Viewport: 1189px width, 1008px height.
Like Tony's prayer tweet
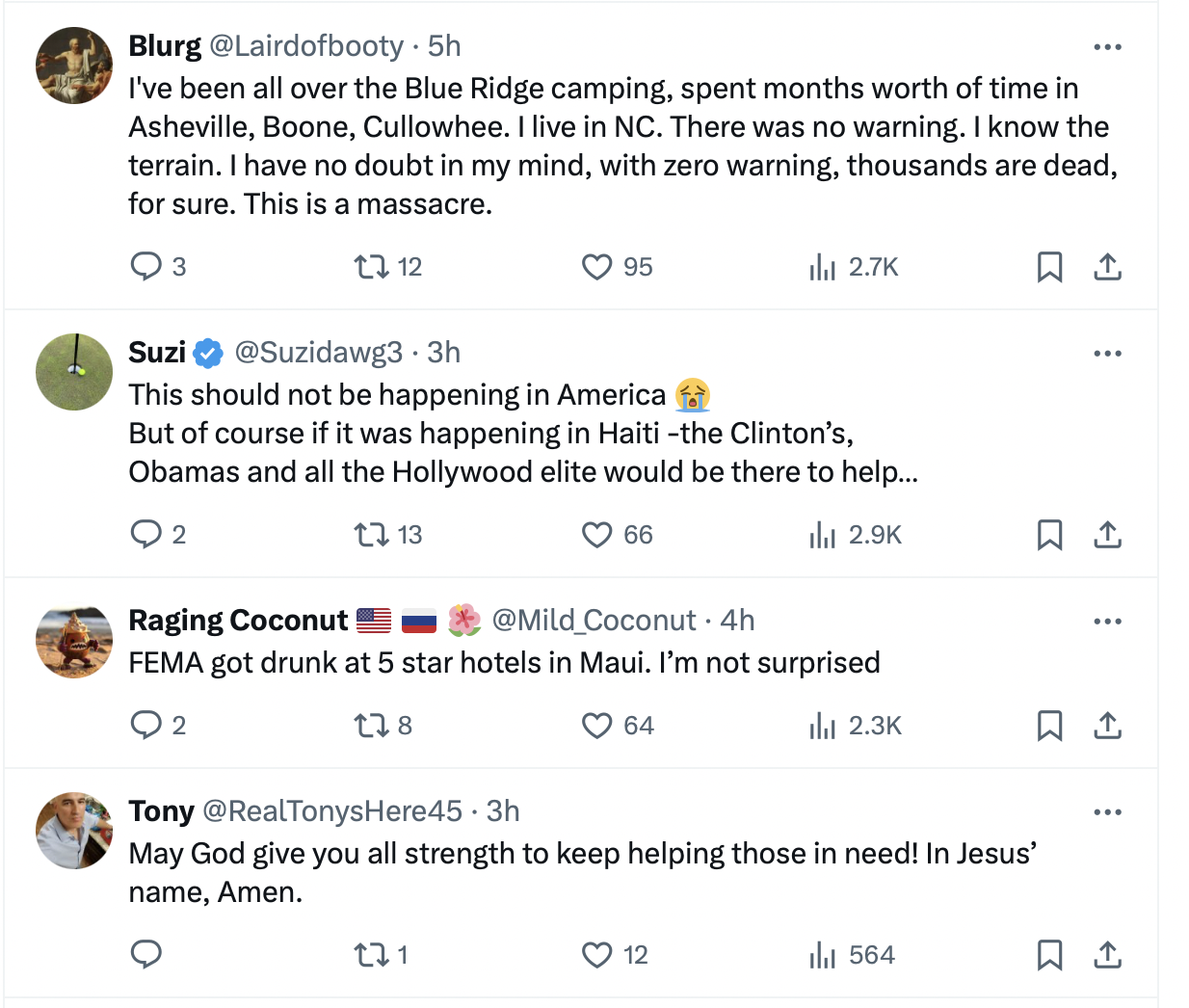tap(597, 955)
